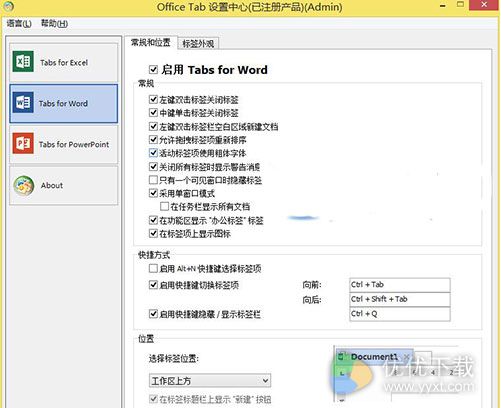
Task: Click the Office Tab title bar icon
Action: [x=8, y=6]
